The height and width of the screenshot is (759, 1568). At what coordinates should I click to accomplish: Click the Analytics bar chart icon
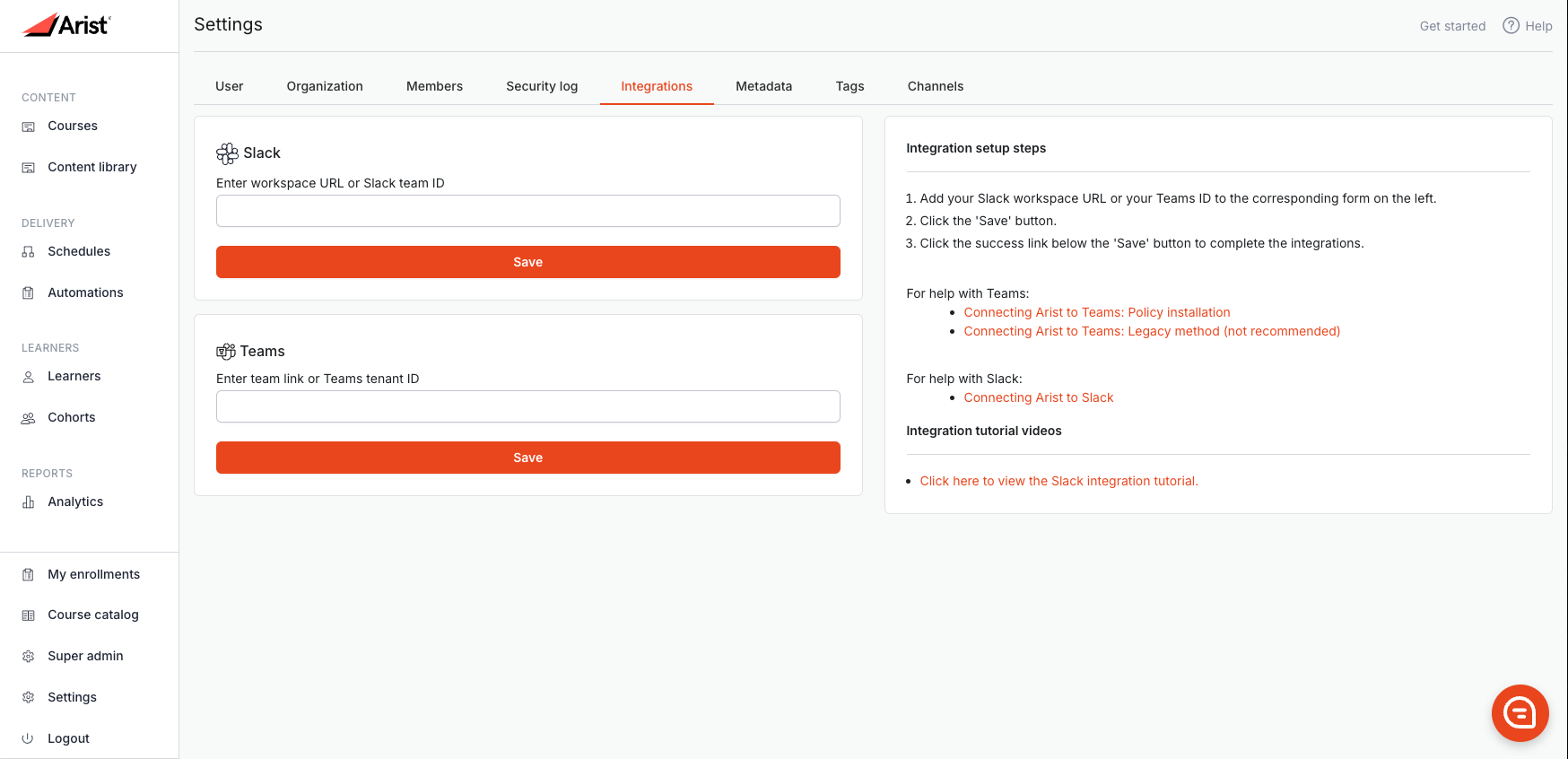pos(28,502)
